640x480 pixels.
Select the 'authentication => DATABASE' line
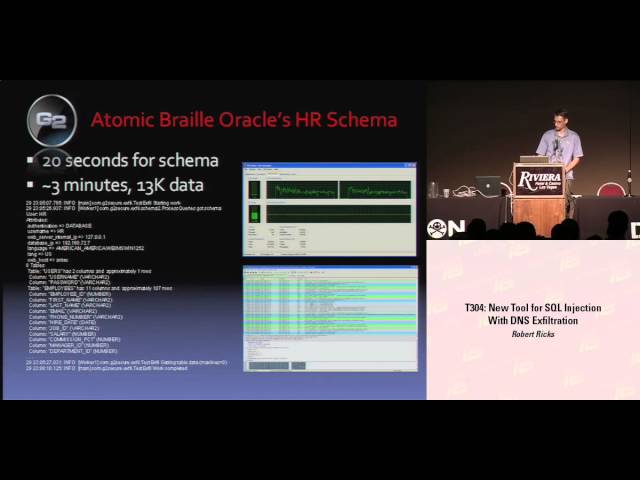click(59, 225)
